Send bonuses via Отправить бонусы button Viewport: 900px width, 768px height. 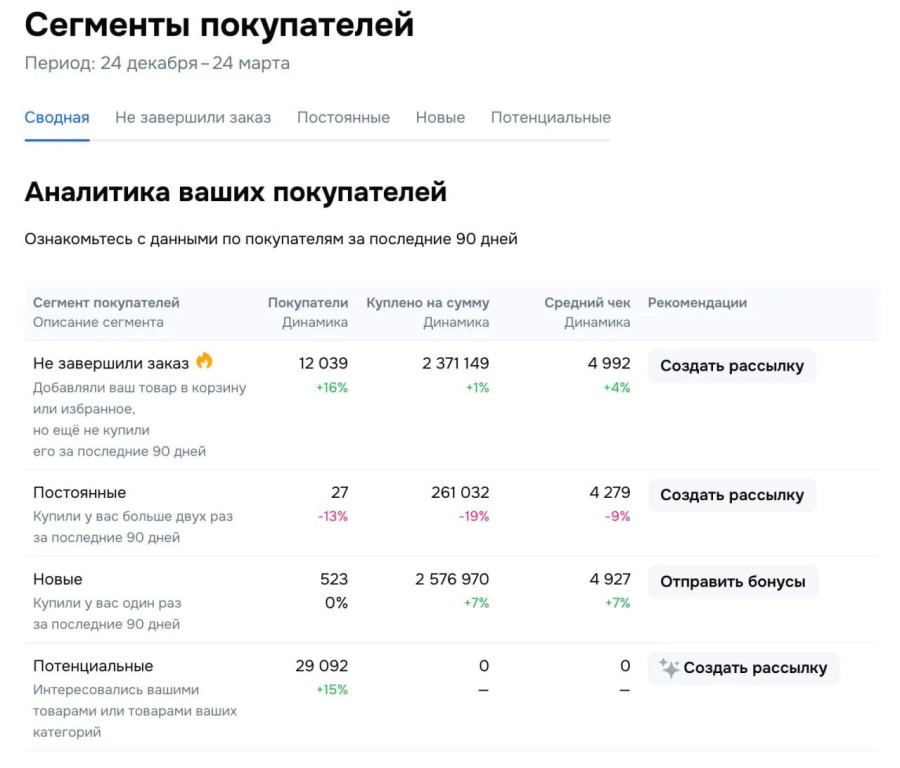(x=732, y=581)
